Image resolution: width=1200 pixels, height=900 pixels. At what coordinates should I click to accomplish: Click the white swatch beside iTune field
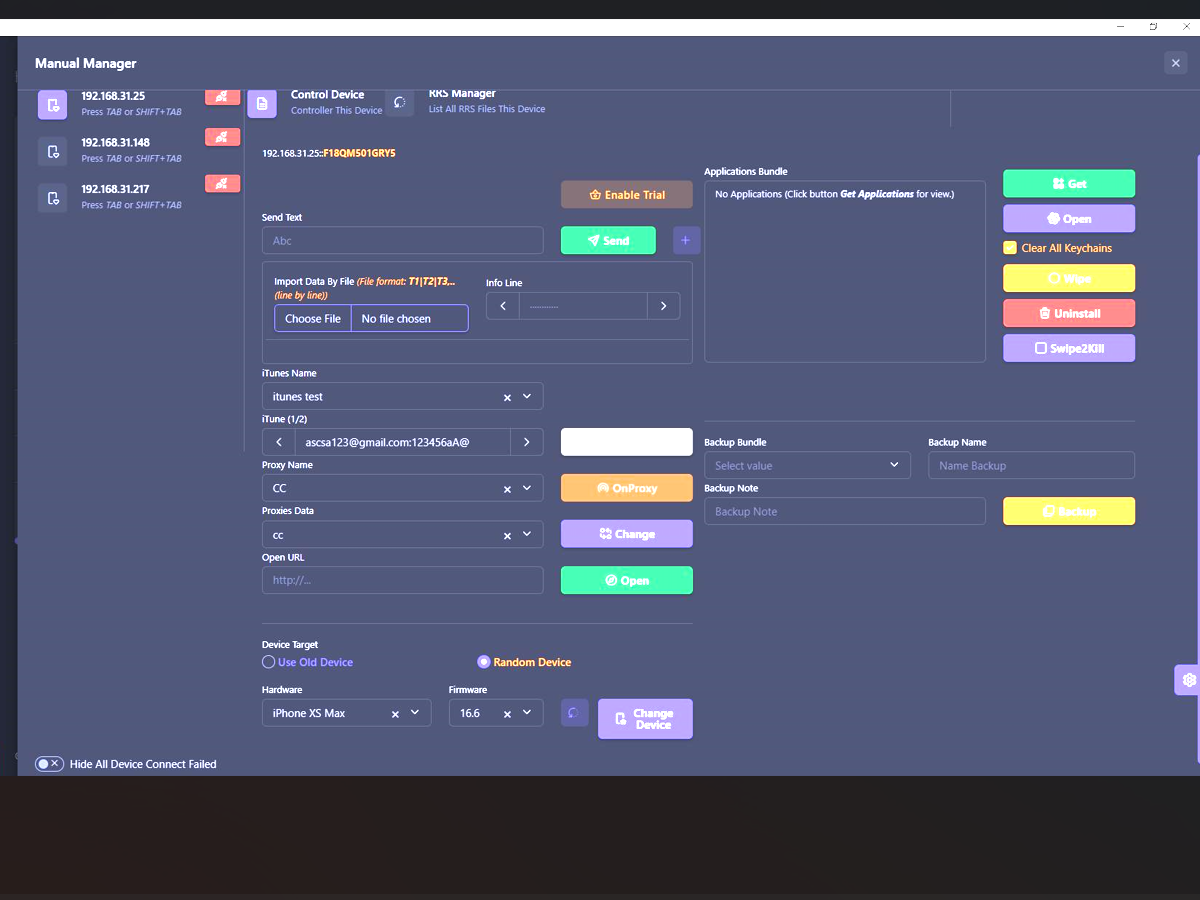point(626,442)
